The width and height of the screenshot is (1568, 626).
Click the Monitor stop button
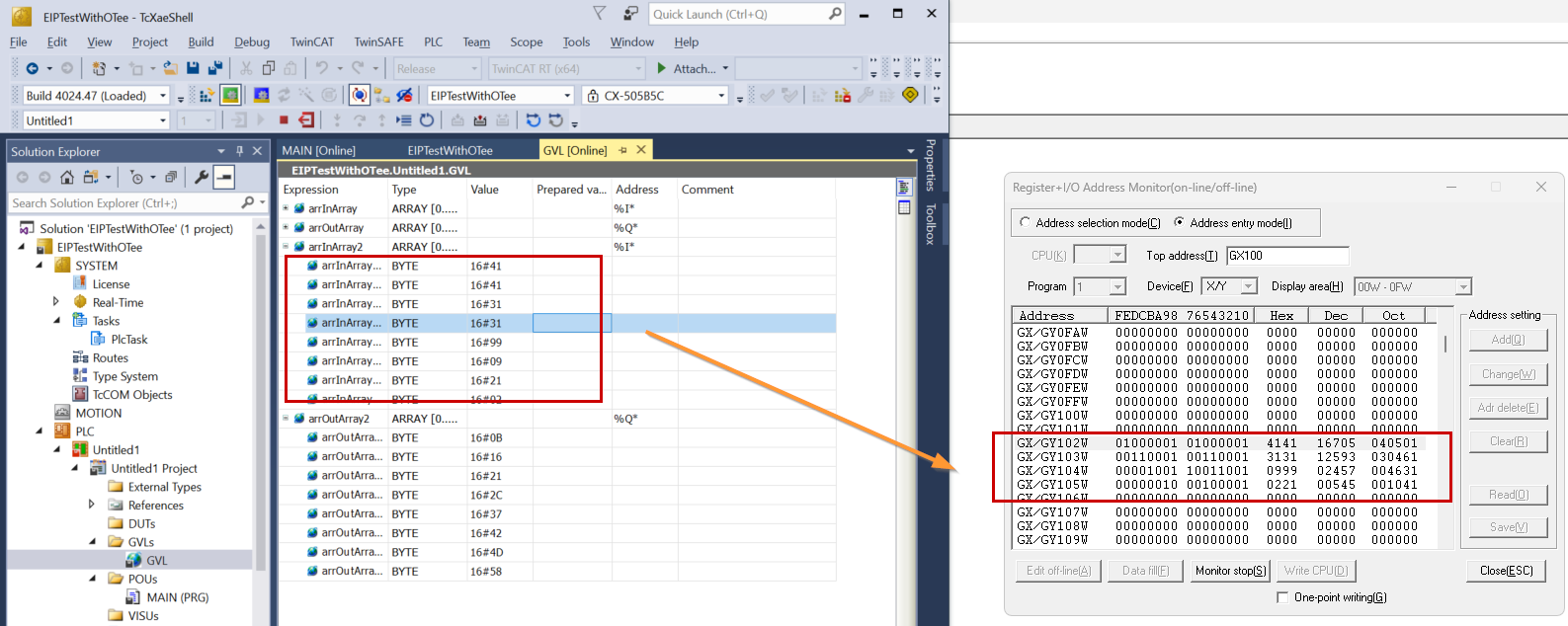pyautogui.click(x=1230, y=571)
